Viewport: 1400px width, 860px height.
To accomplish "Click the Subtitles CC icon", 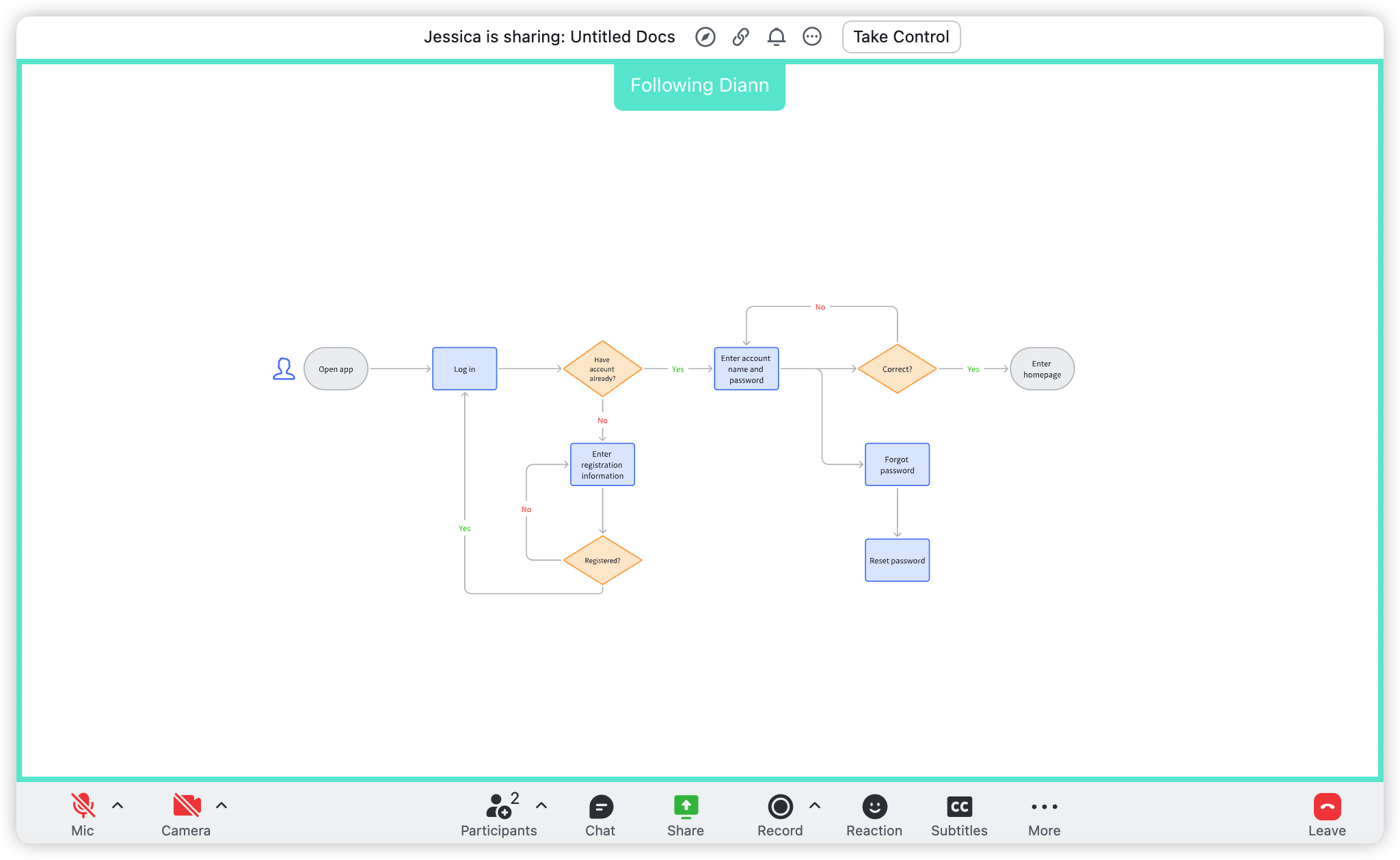I will pos(959,807).
